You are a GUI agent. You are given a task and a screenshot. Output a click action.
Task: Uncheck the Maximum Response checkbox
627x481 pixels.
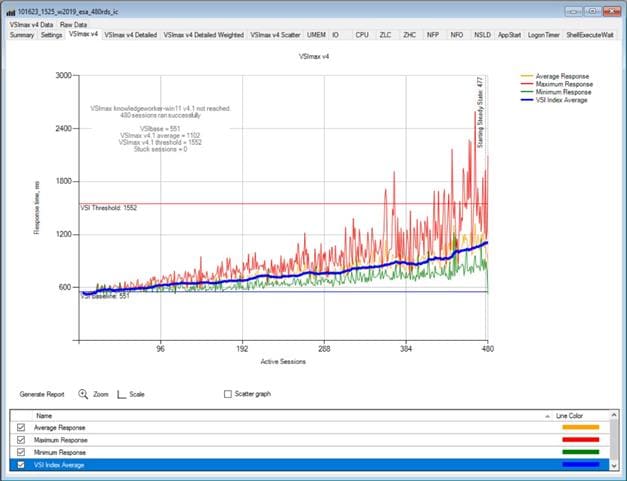tap(21, 440)
